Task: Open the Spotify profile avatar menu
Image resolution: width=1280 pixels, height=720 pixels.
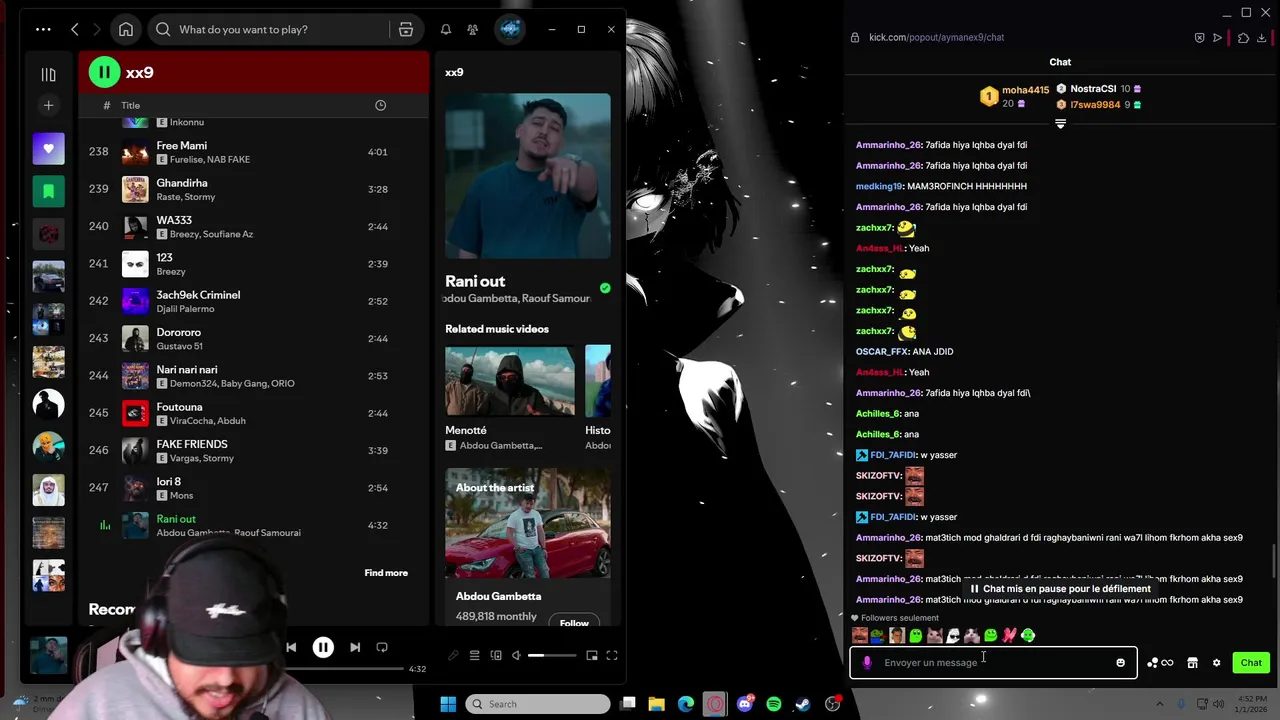Action: pos(510,29)
